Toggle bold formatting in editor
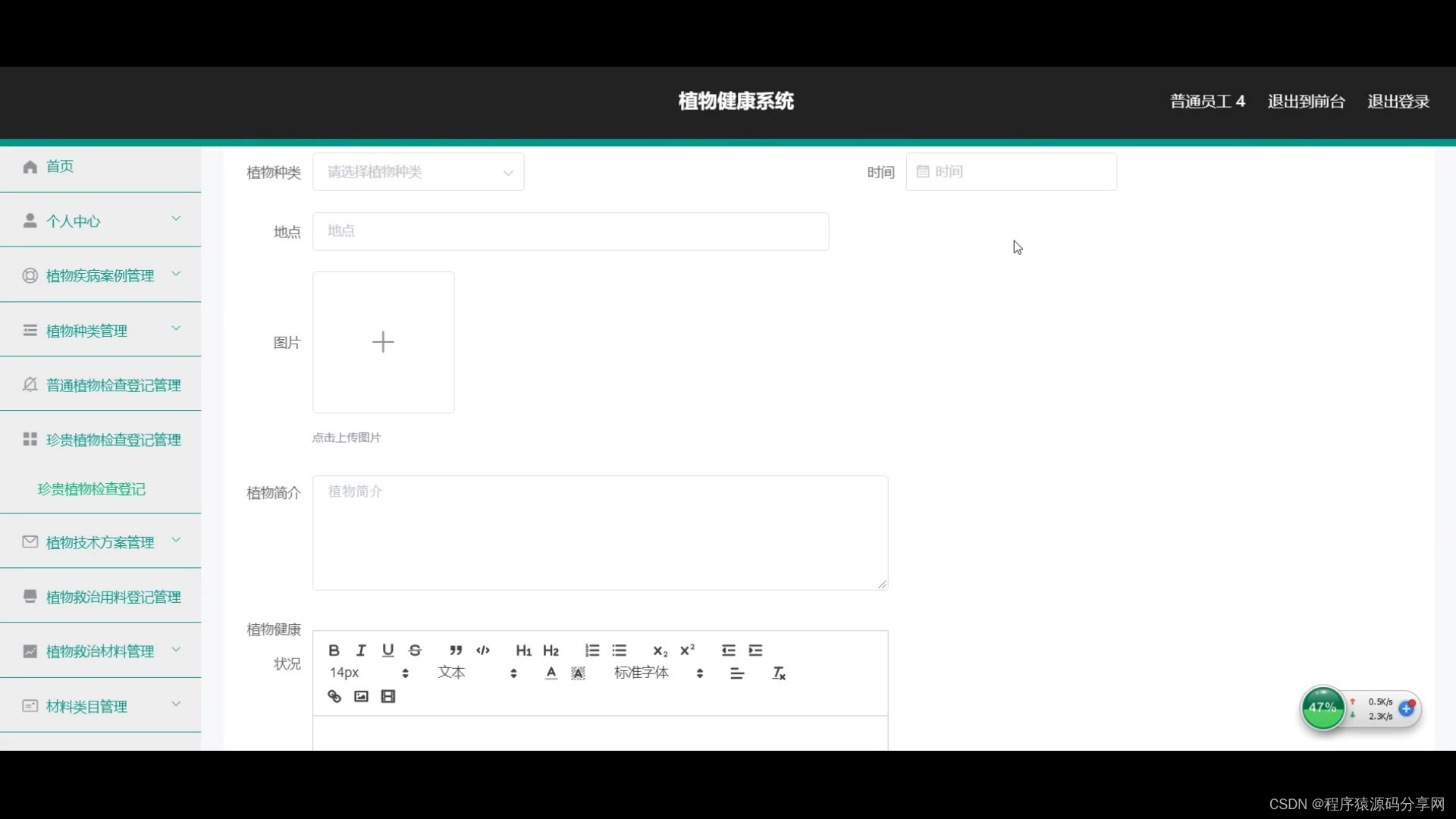The width and height of the screenshot is (1456, 819). coord(334,650)
